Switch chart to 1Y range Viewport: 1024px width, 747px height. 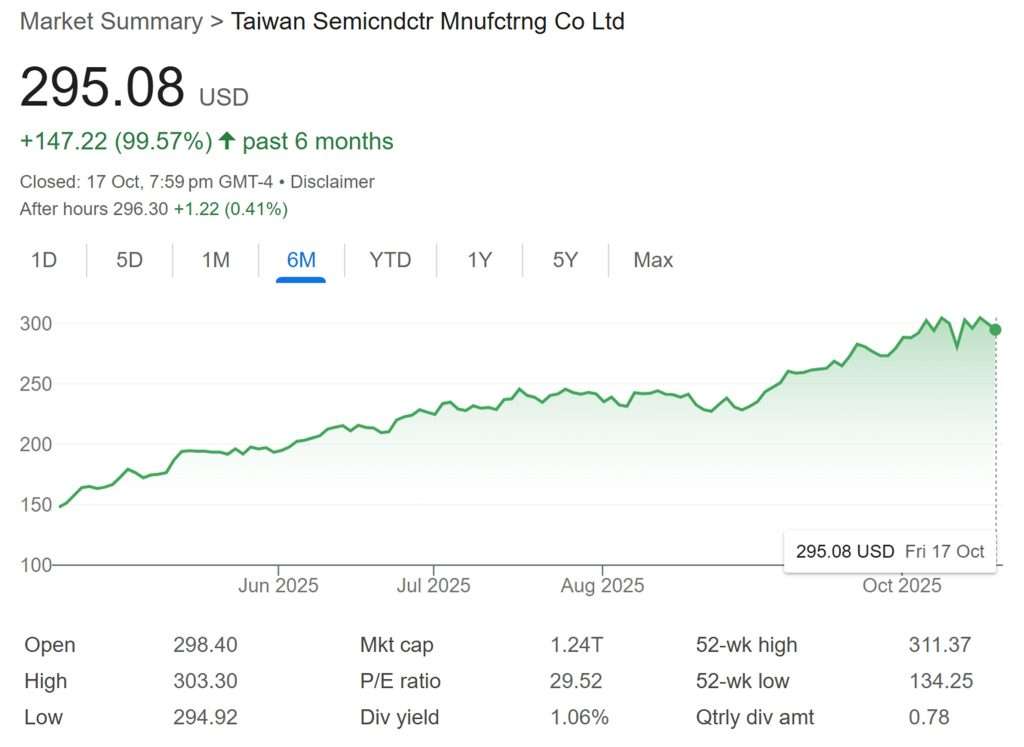click(479, 260)
